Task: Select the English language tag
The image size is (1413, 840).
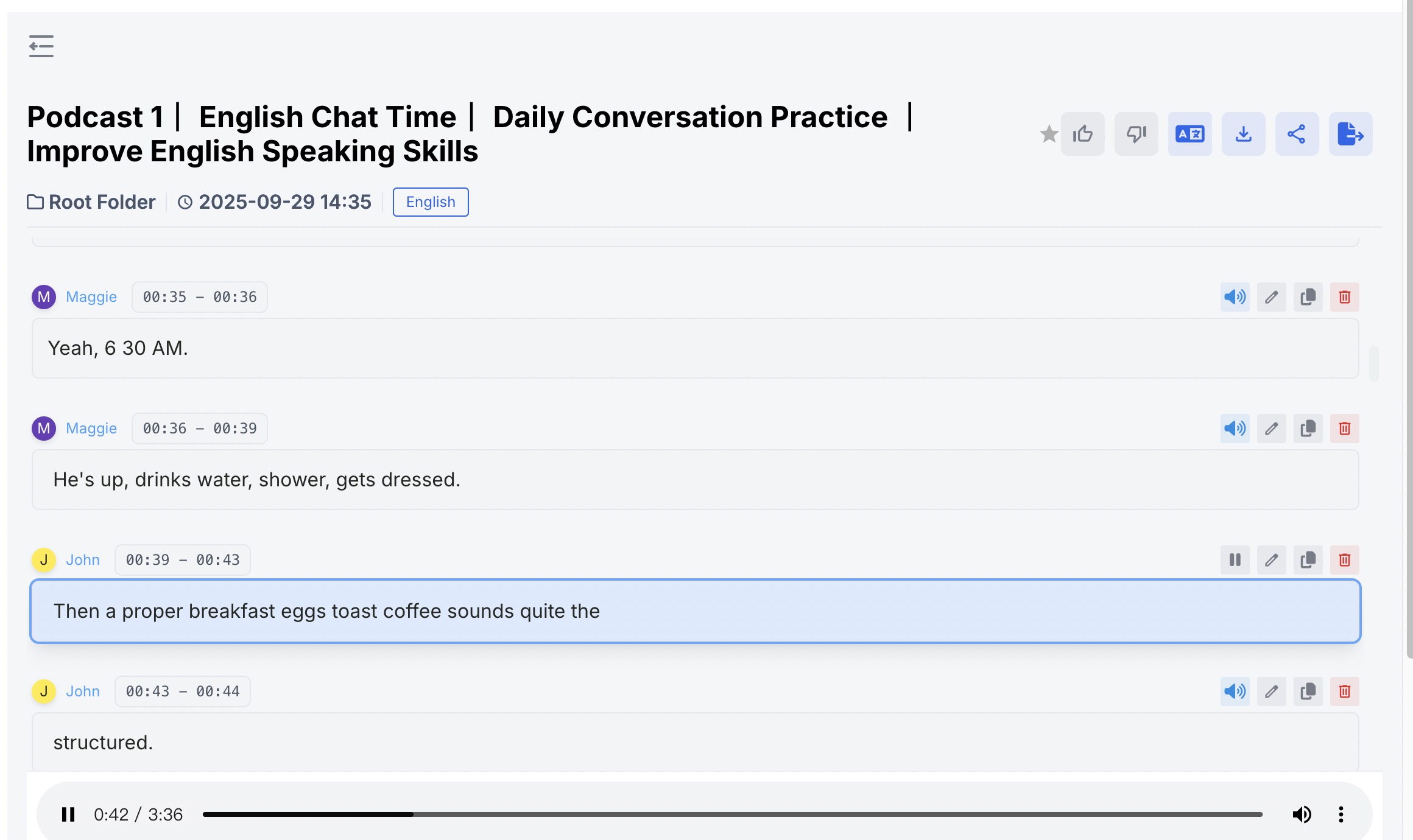Action: 431,202
